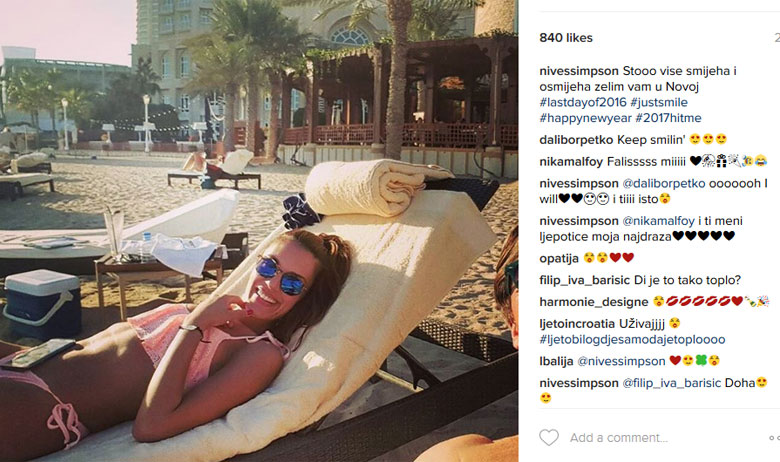Open hashtag #lastdayof2016
Image resolution: width=780 pixels, height=462 pixels.
pyautogui.click(x=583, y=102)
